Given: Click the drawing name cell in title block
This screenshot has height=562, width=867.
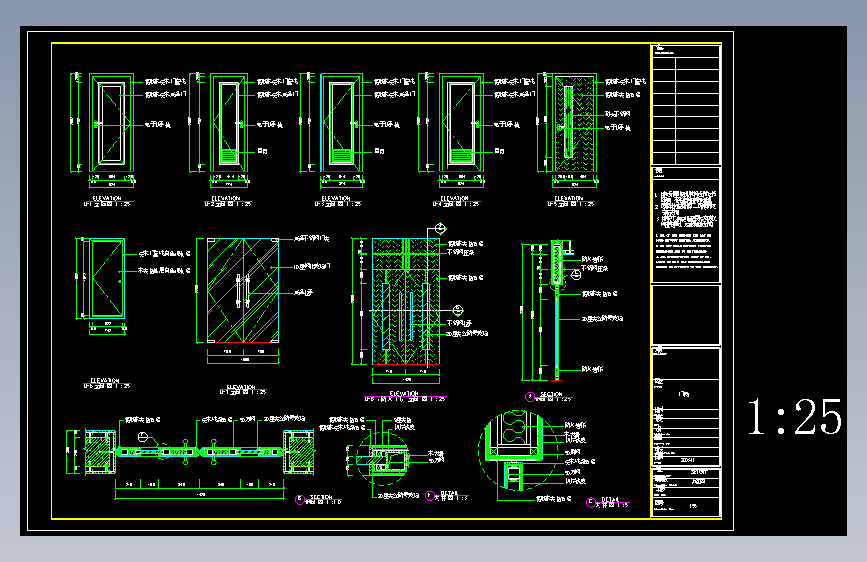Looking at the screenshot, I should (x=686, y=394).
